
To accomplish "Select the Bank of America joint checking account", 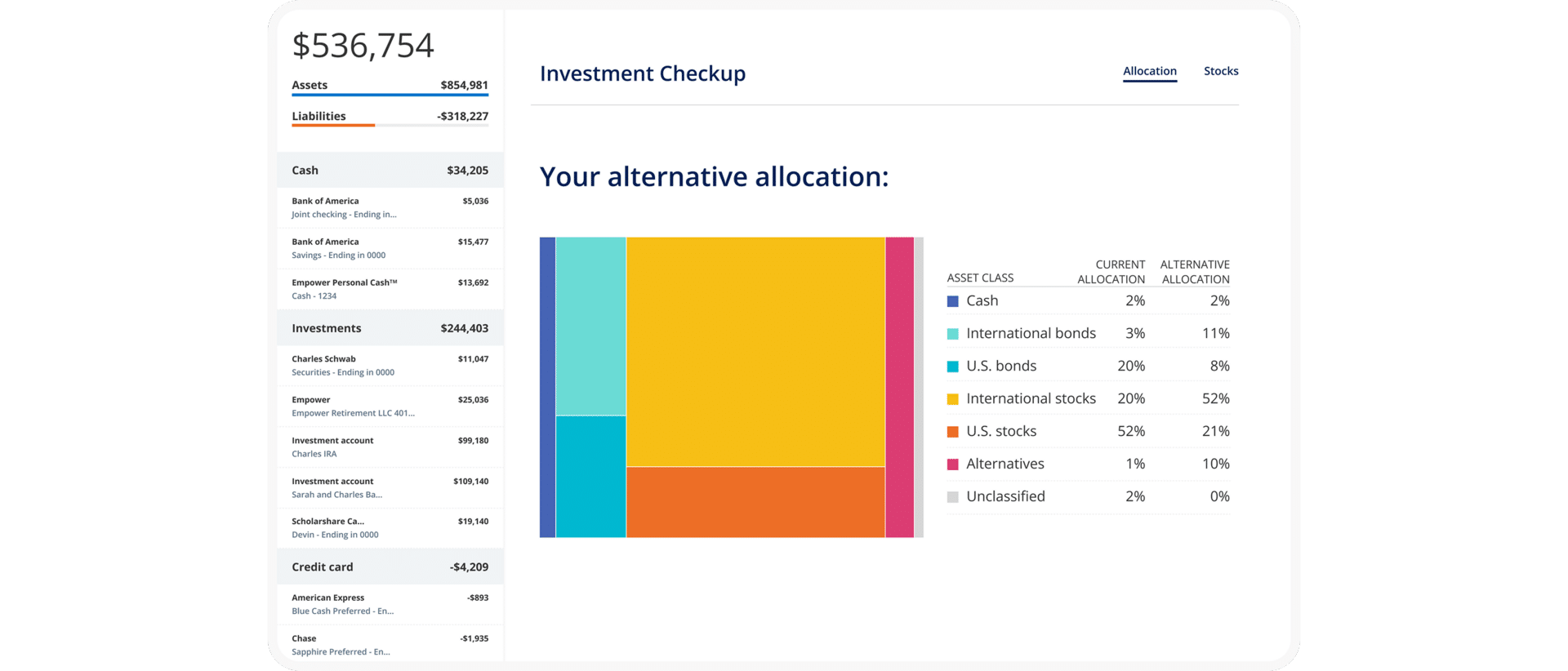I will (390, 207).
